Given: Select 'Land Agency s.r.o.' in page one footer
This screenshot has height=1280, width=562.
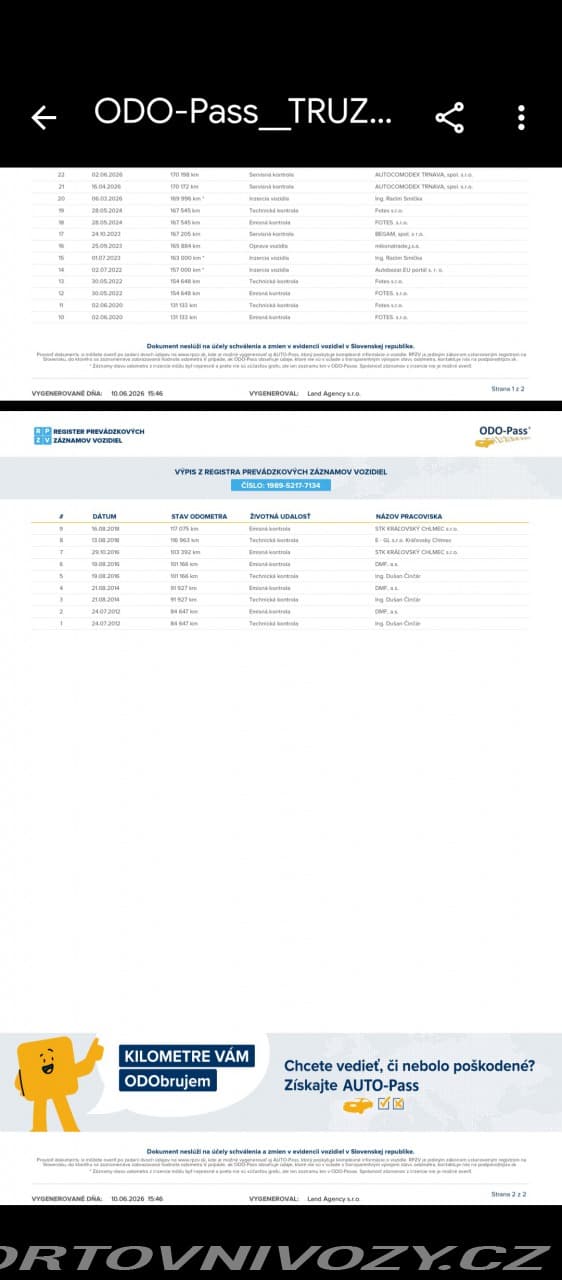Looking at the screenshot, I should click(x=334, y=394).
